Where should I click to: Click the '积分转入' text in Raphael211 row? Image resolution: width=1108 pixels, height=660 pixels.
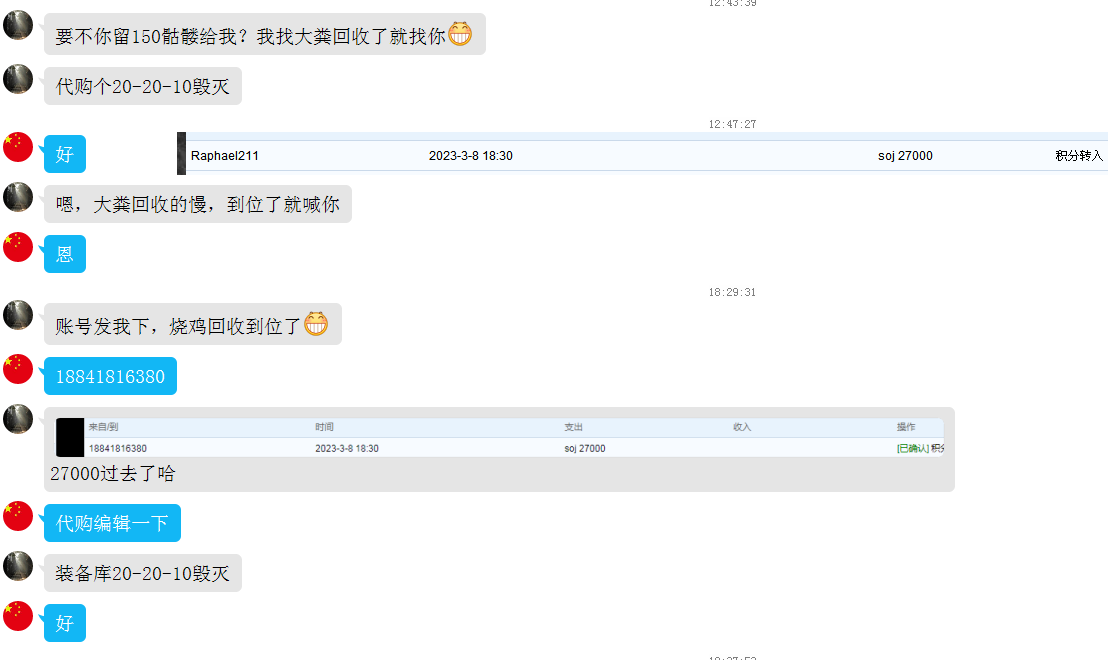[1079, 156]
